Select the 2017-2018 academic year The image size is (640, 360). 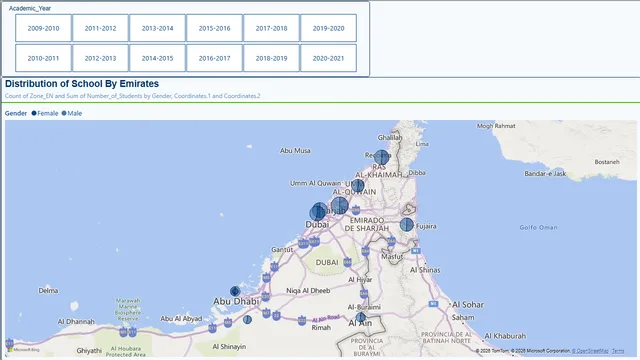click(271, 28)
